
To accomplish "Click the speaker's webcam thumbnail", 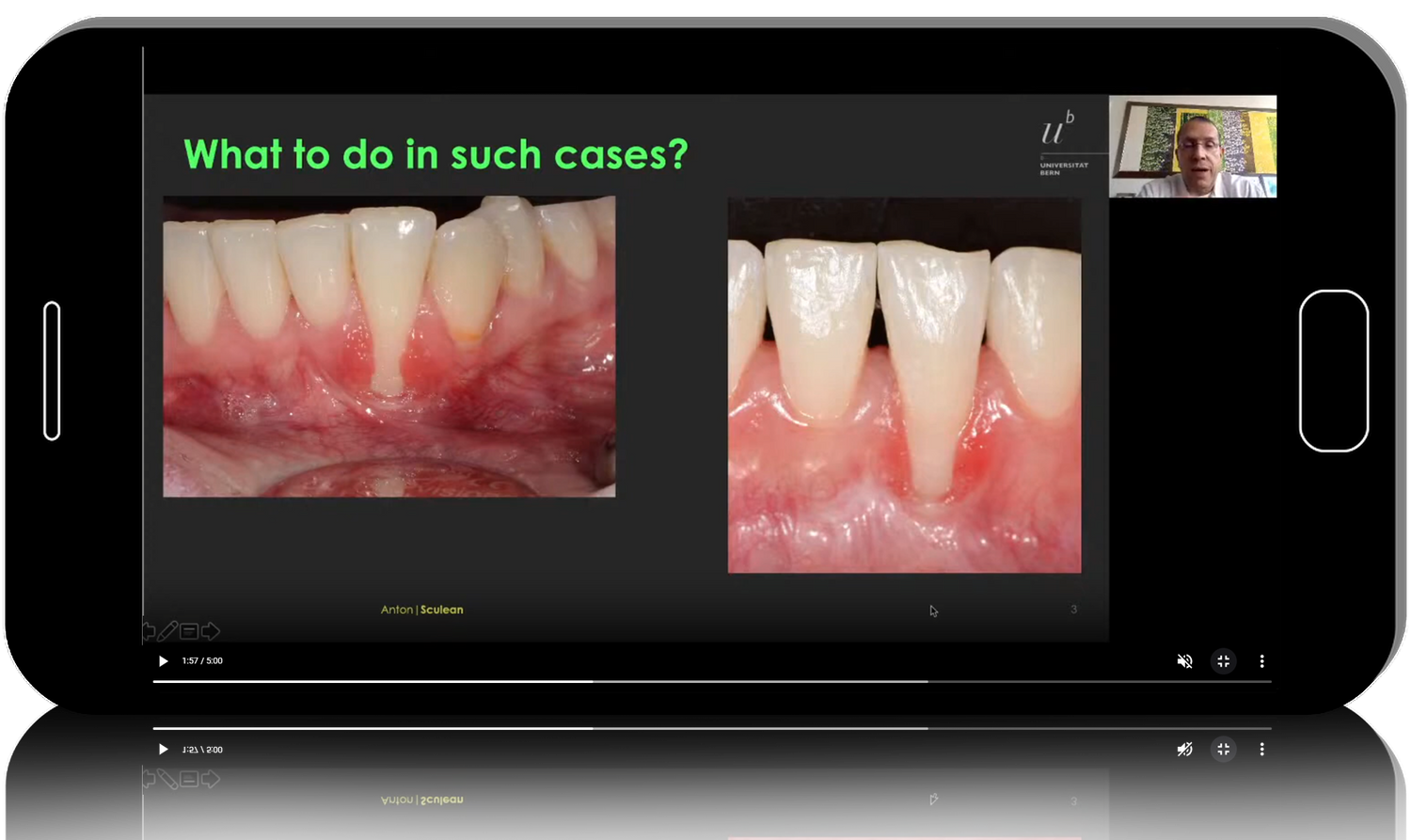I will pos(1192,146).
